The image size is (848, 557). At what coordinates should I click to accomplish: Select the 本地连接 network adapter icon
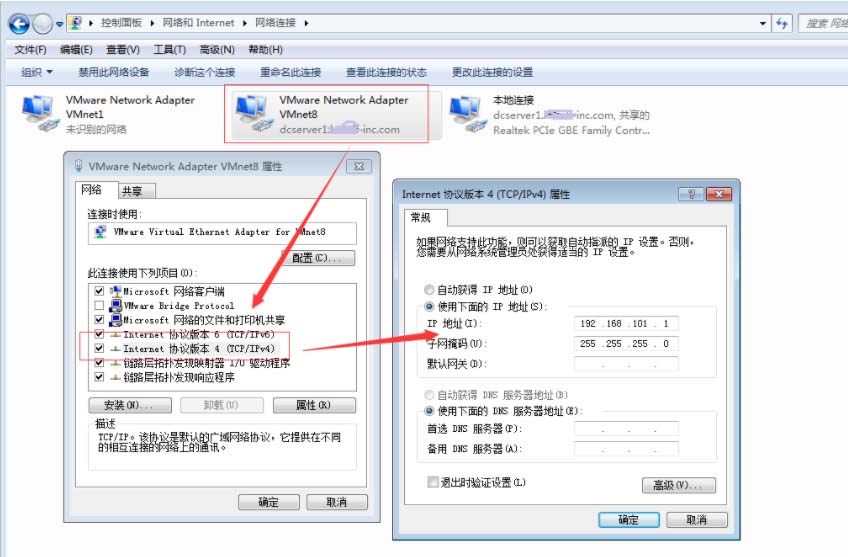pyautogui.click(x=468, y=111)
